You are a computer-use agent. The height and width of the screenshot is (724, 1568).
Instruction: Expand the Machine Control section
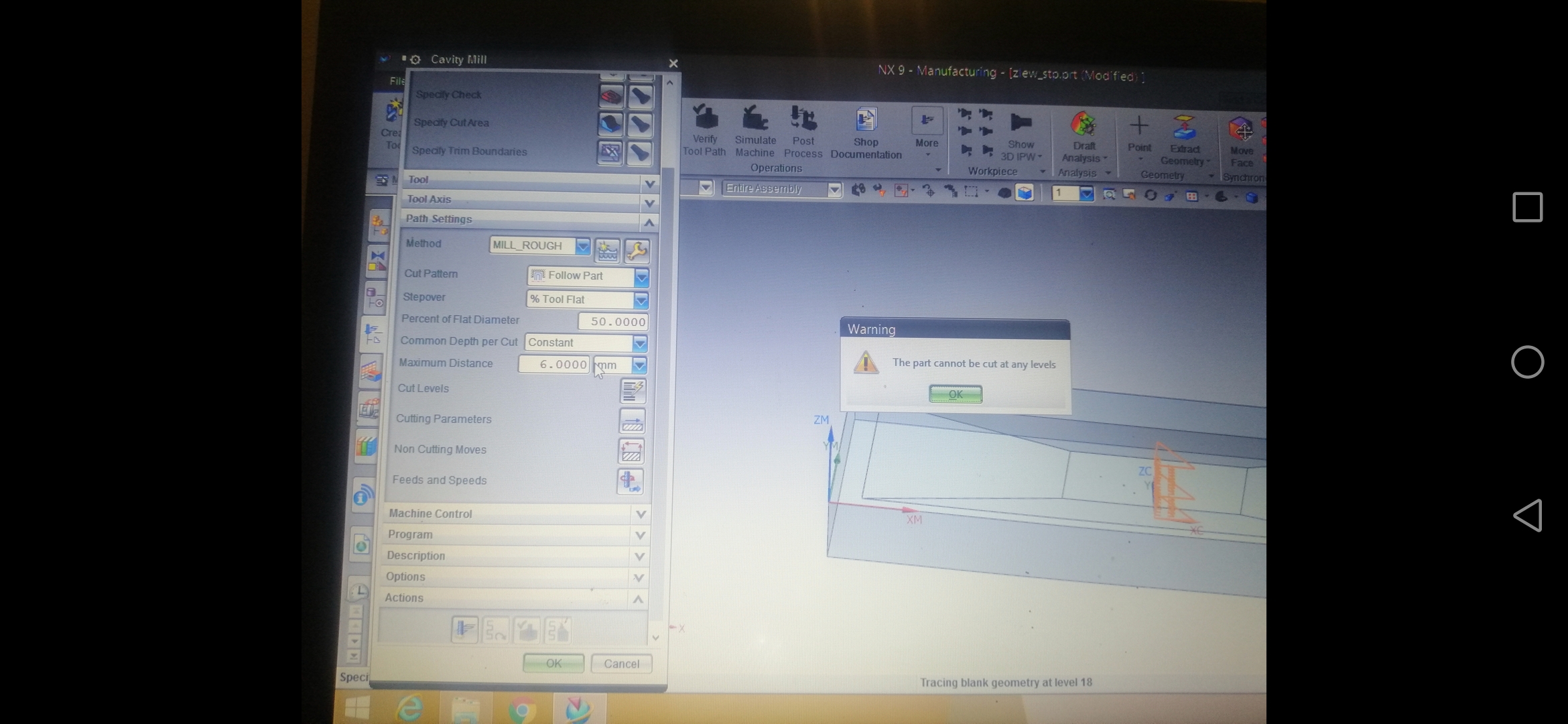click(518, 514)
